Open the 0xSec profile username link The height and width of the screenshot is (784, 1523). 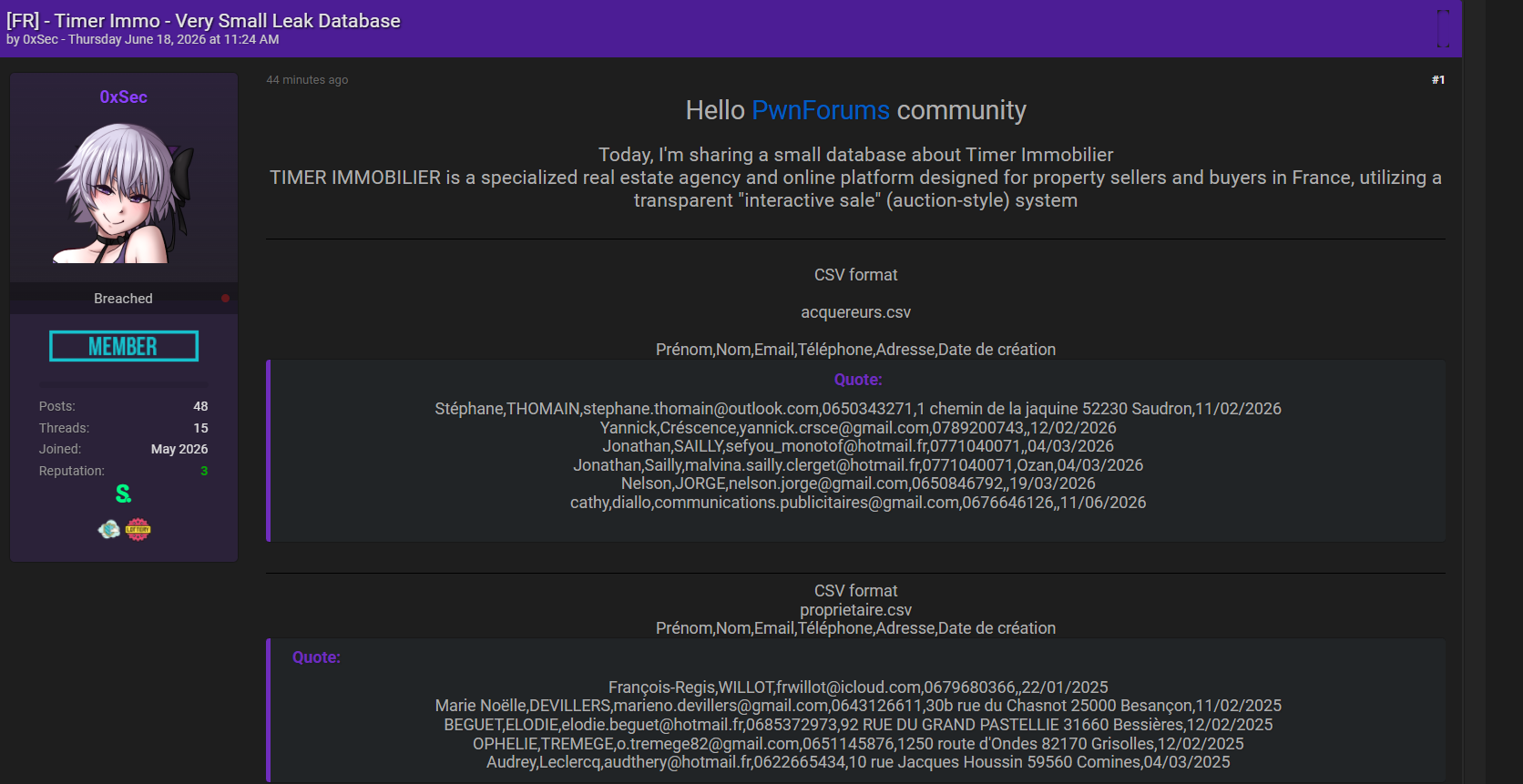[x=124, y=97]
